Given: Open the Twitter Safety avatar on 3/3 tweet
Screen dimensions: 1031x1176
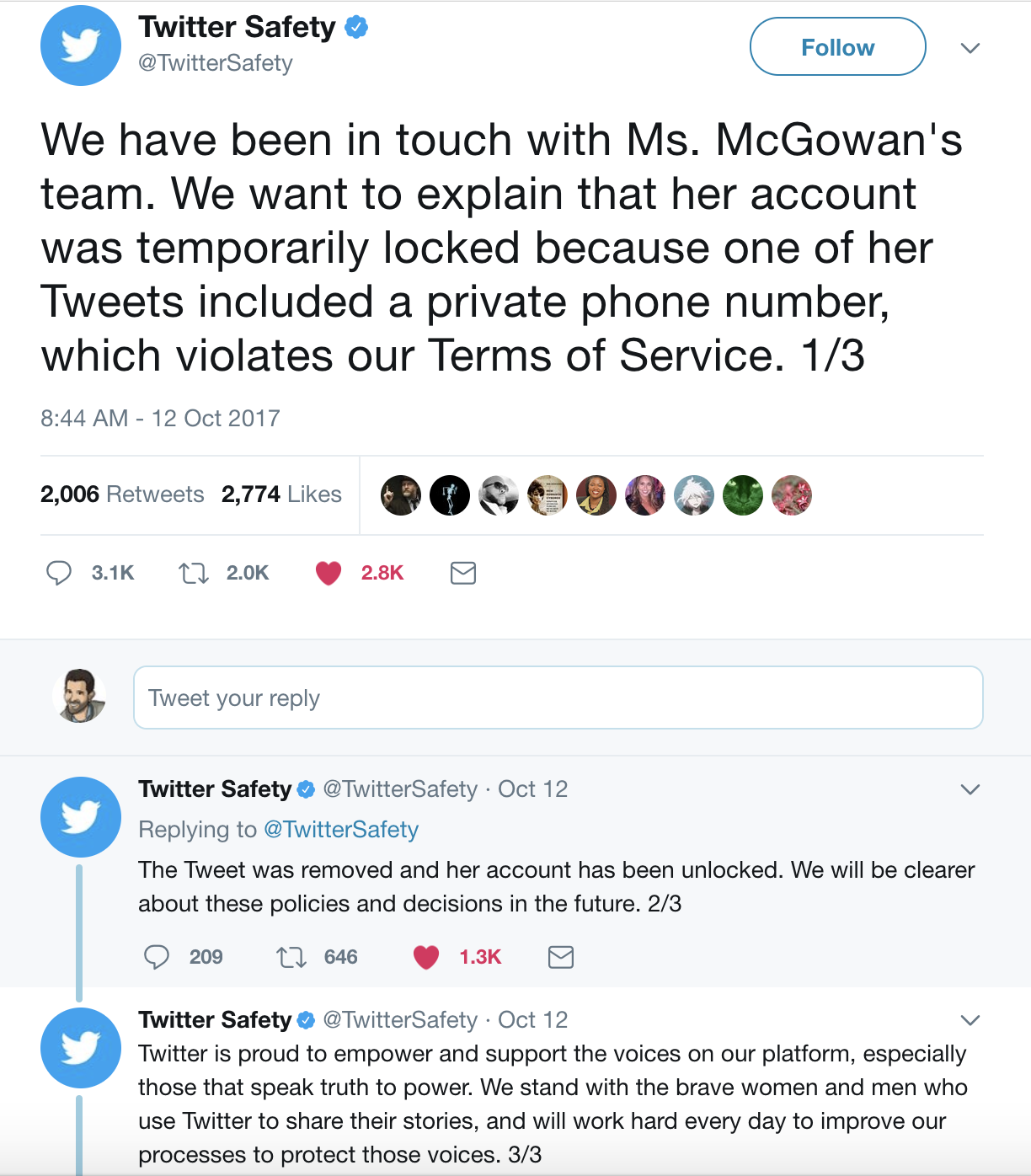Looking at the screenshot, I should point(81,1048).
